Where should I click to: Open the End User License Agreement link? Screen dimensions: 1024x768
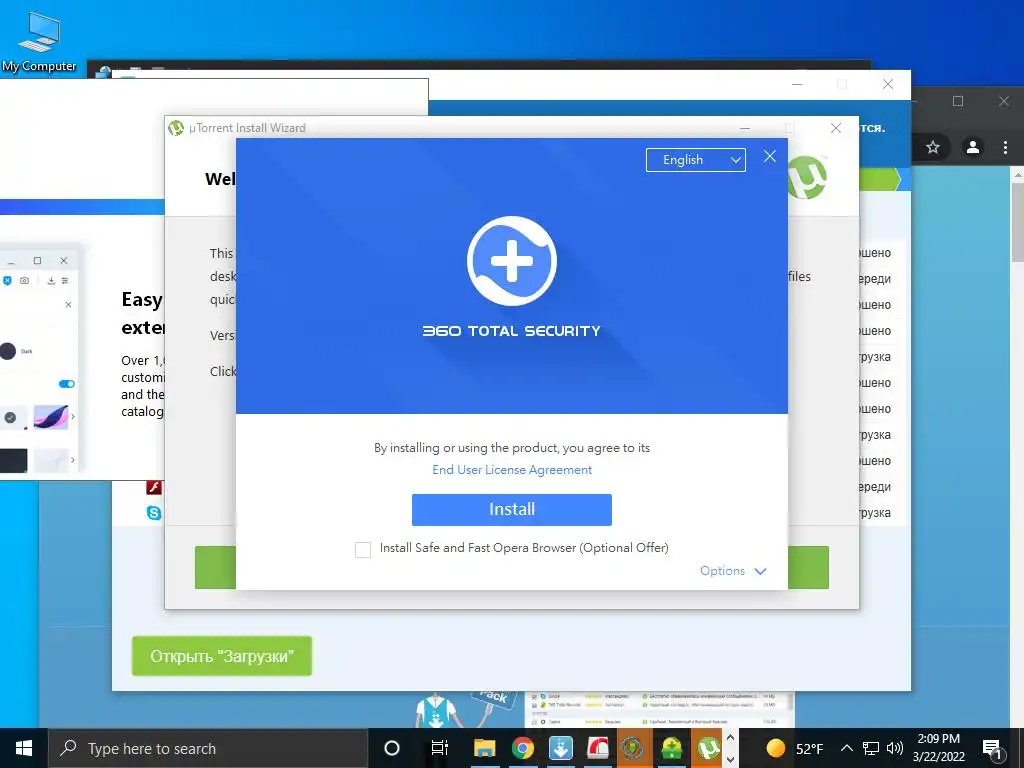click(x=512, y=470)
